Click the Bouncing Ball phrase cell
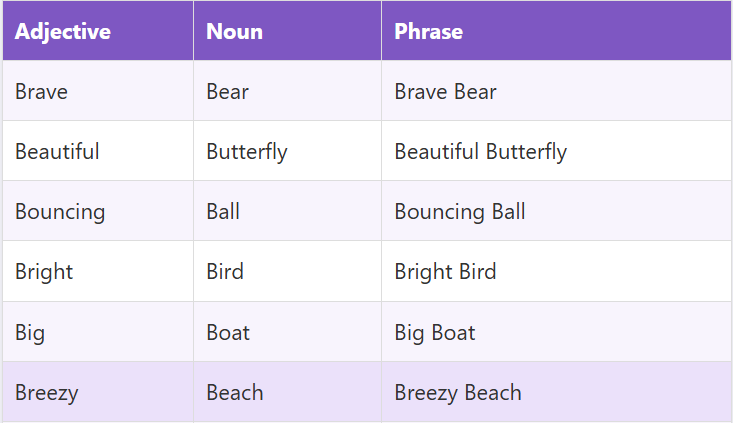This screenshot has height=423, width=733. (x=459, y=212)
